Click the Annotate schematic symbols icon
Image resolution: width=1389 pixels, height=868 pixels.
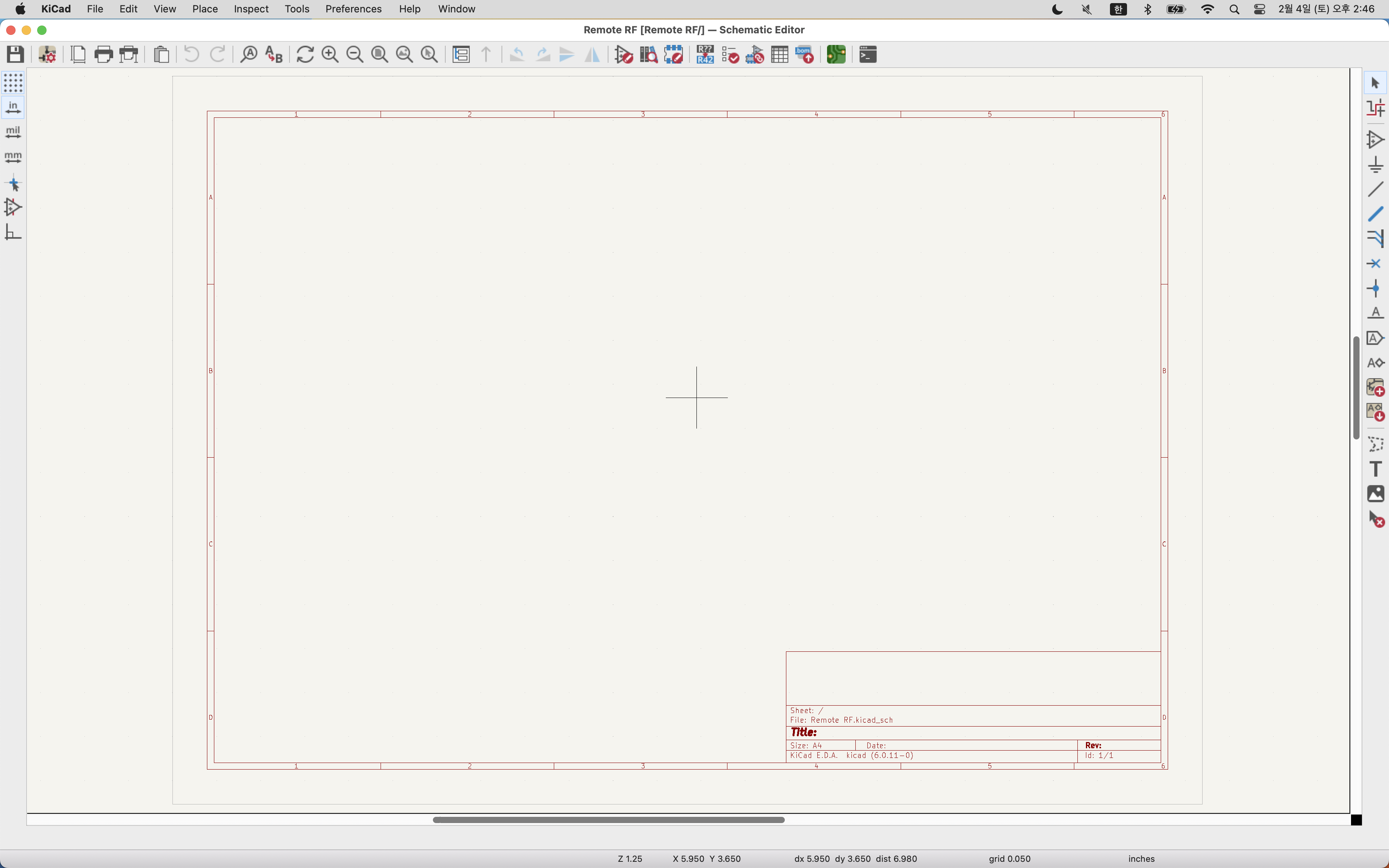point(705,55)
